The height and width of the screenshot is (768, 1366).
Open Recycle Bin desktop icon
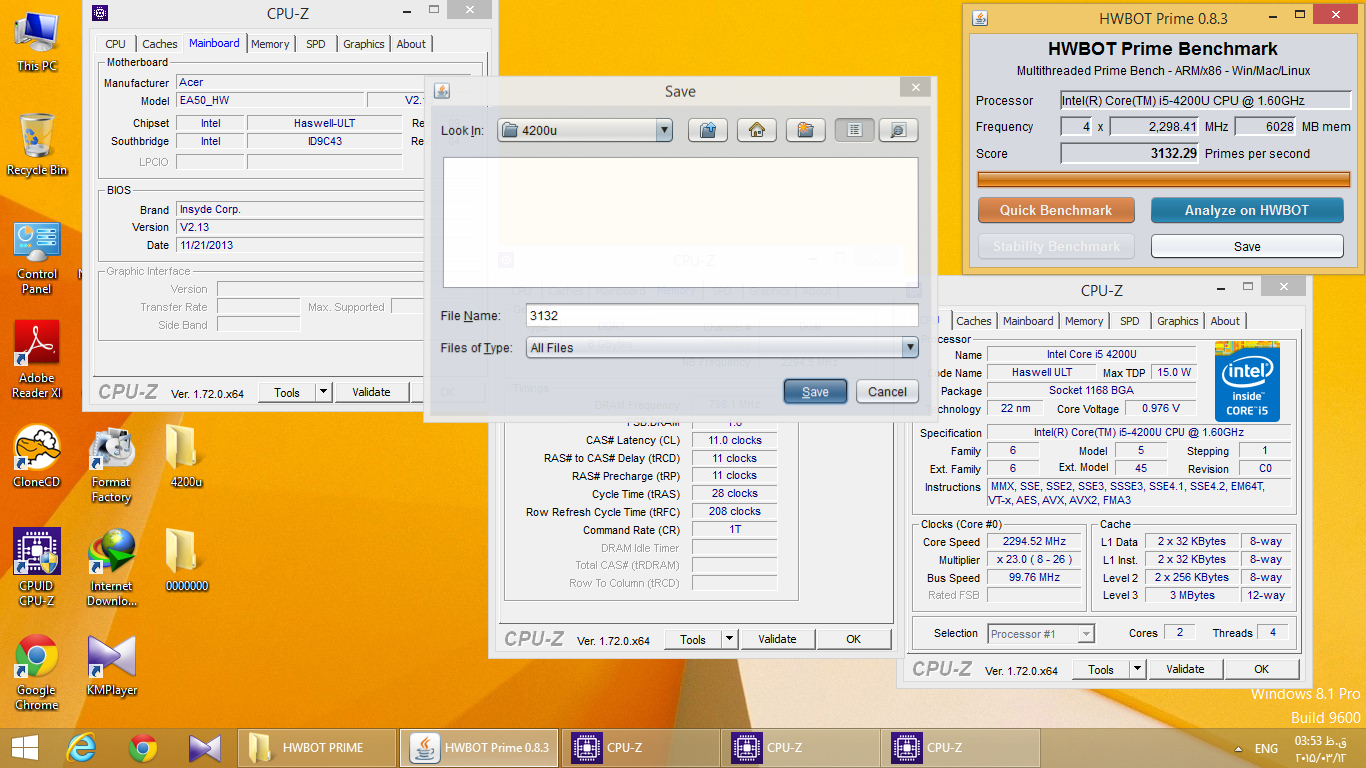(37, 144)
